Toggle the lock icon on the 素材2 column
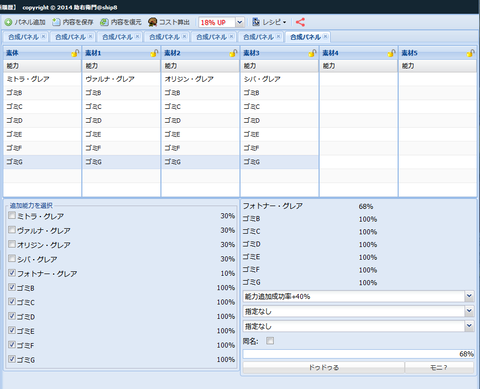The image size is (480, 389). coord(233,53)
